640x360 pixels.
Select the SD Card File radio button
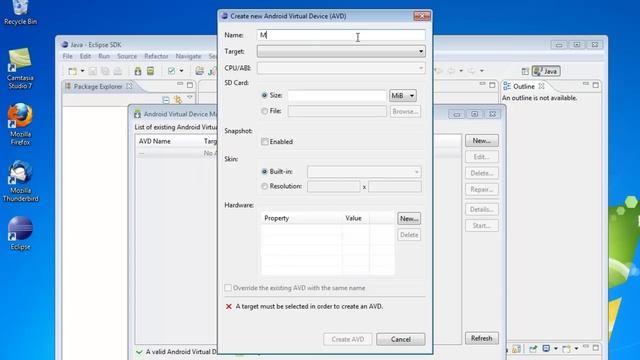[x=264, y=111]
